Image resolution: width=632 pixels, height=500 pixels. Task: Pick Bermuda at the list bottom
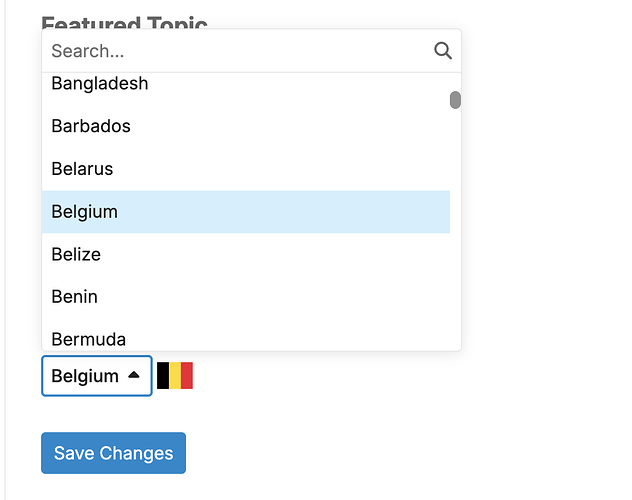246,338
